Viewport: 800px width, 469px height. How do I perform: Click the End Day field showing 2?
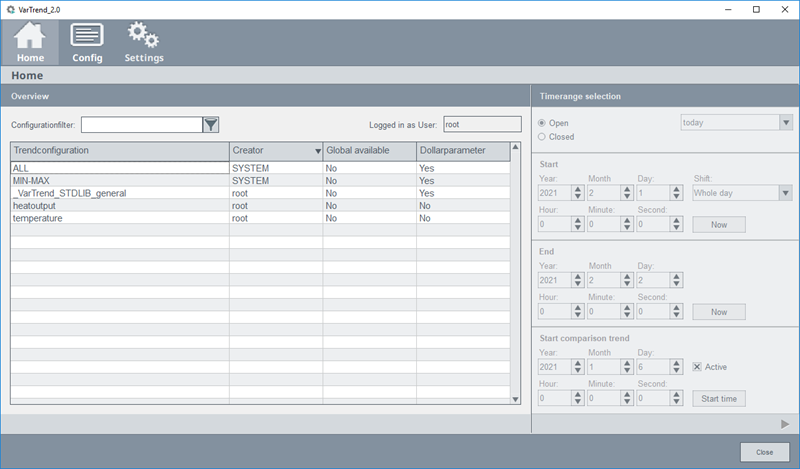coord(654,280)
